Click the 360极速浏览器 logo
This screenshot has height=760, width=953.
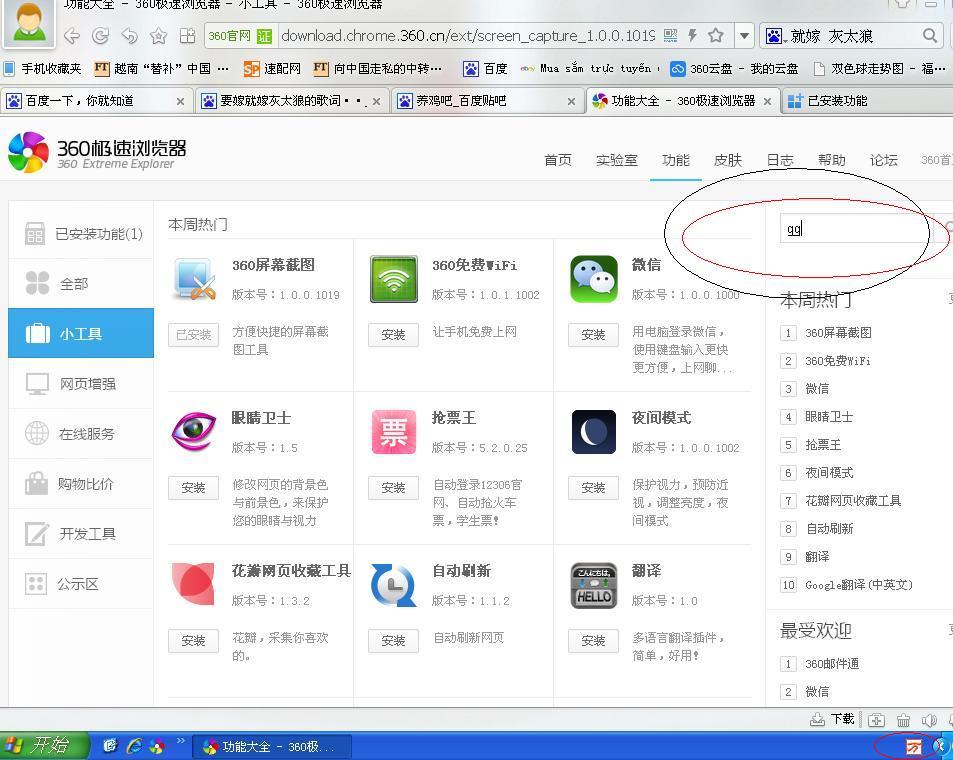coord(97,153)
